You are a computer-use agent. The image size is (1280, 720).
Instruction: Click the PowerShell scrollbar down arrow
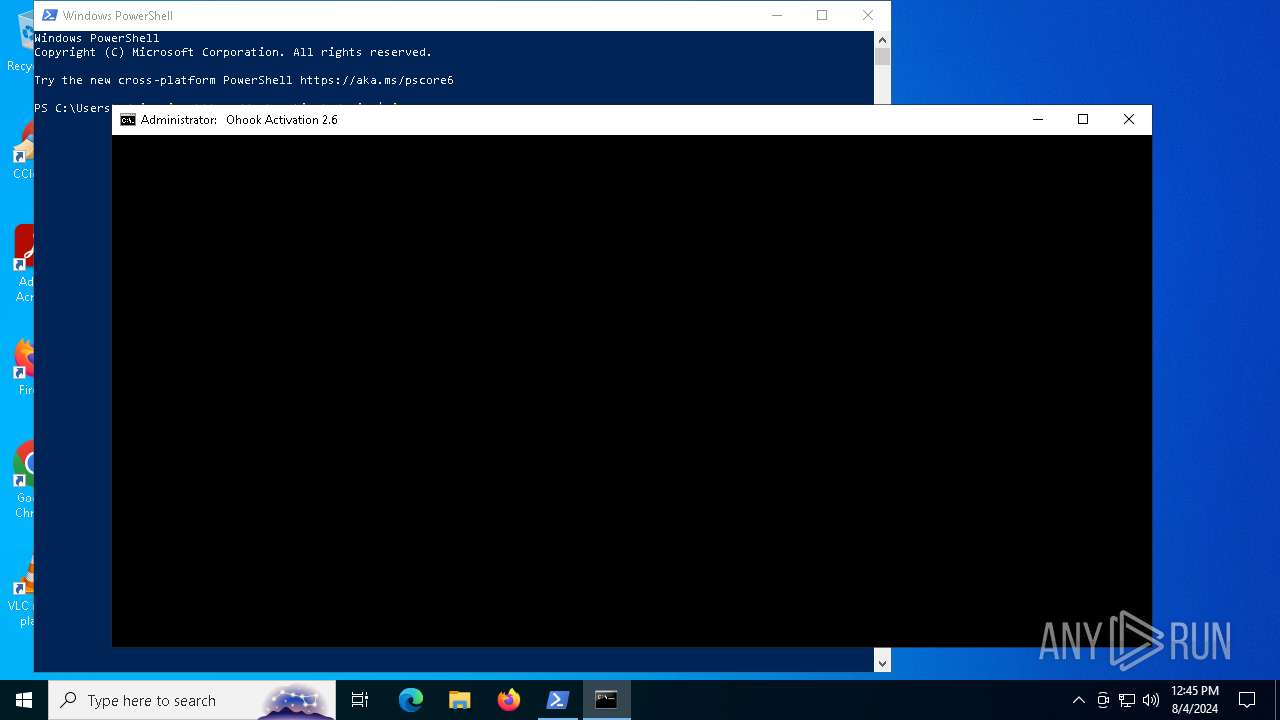click(882, 662)
